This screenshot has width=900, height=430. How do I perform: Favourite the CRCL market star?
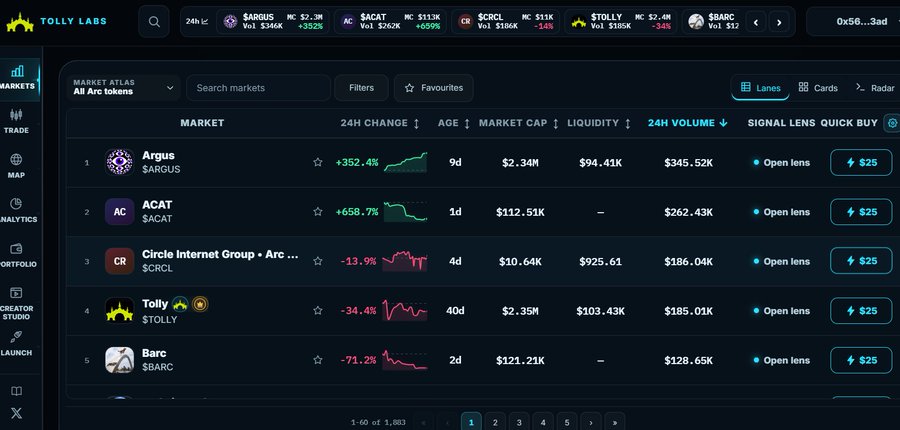point(317,261)
